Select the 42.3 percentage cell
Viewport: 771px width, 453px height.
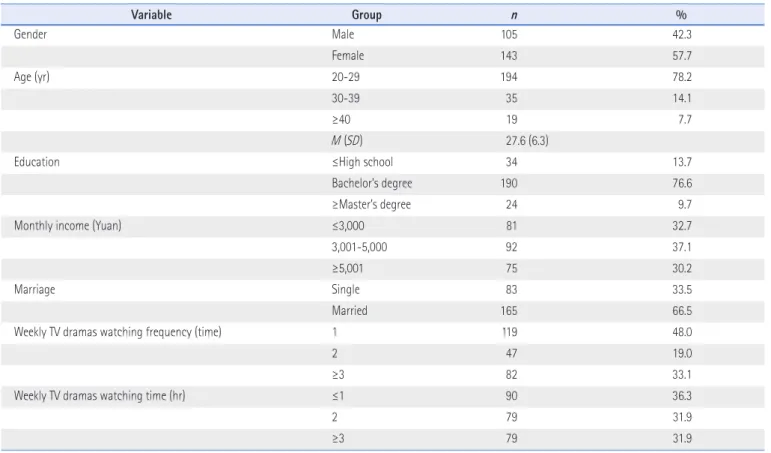682,34
